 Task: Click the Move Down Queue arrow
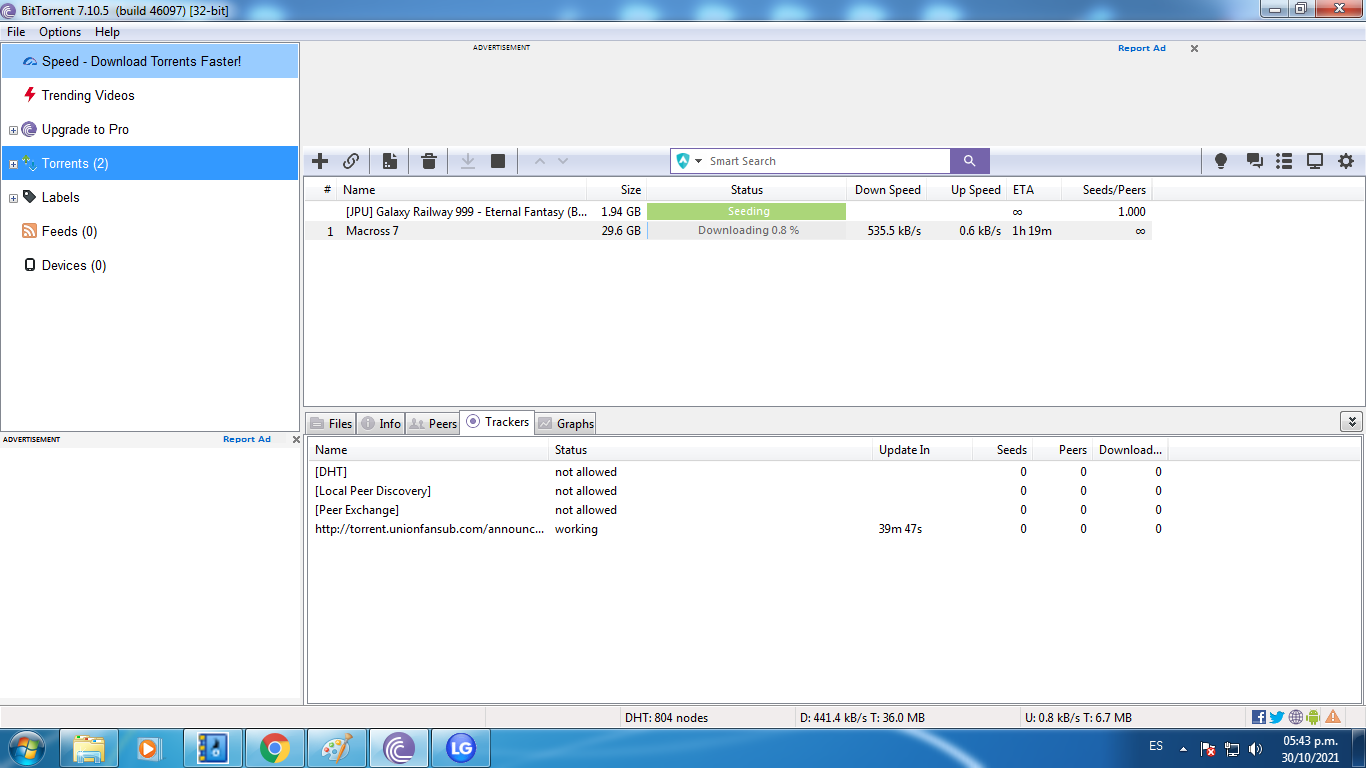pos(563,161)
